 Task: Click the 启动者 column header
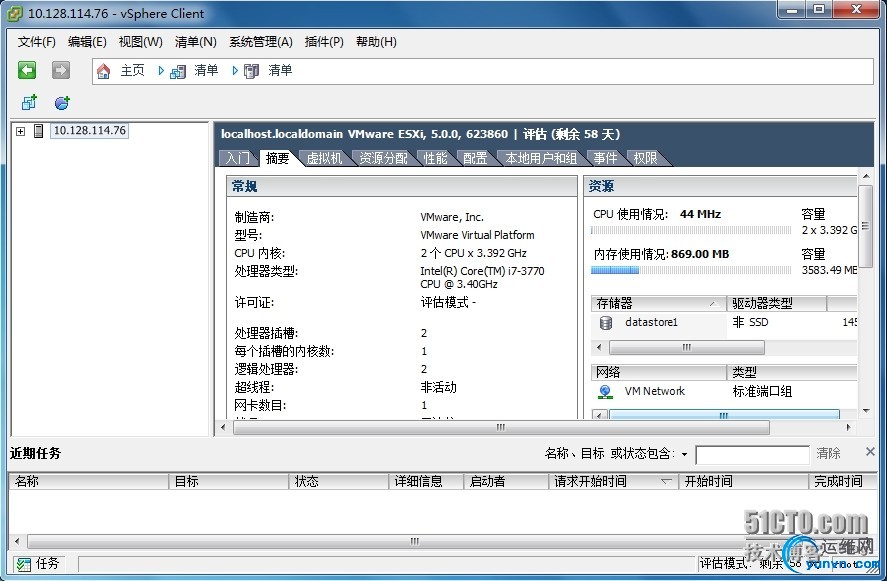[506, 481]
